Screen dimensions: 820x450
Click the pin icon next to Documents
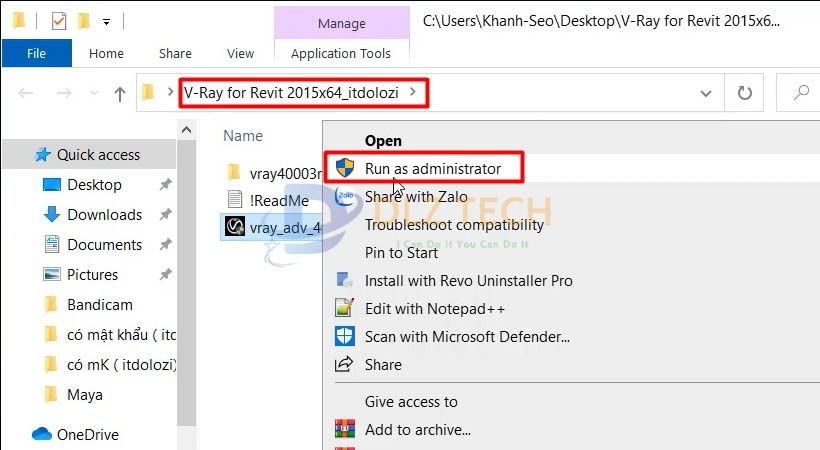(x=166, y=244)
